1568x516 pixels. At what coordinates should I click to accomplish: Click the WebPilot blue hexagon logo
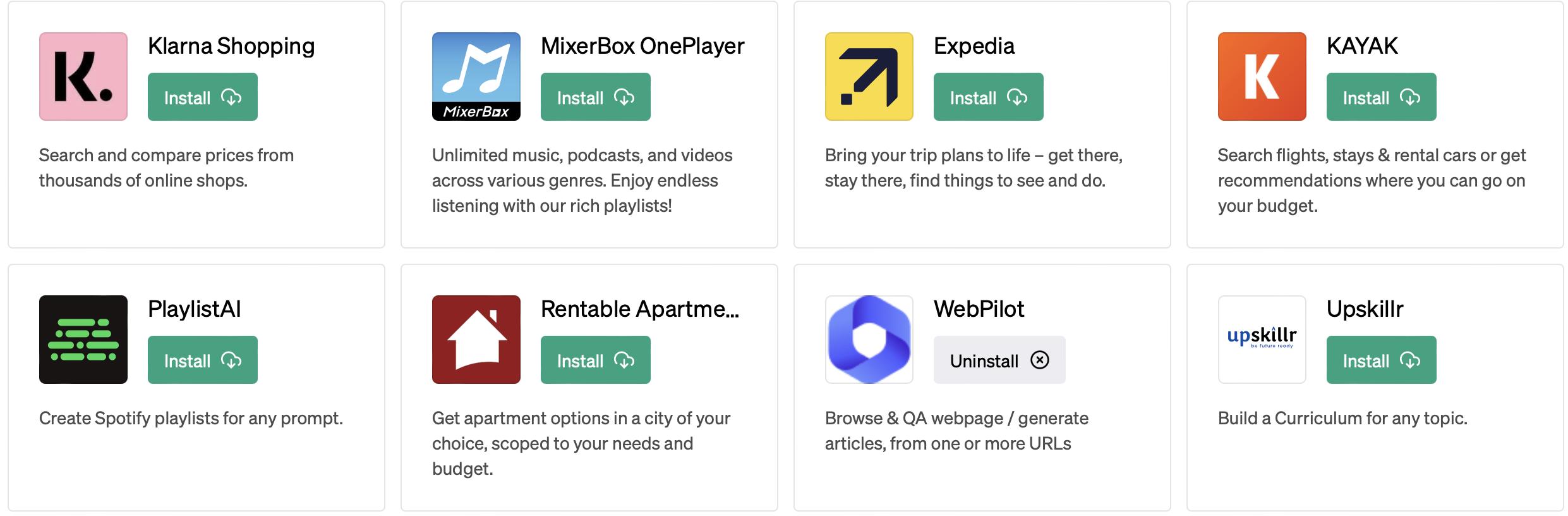[869, 340]
